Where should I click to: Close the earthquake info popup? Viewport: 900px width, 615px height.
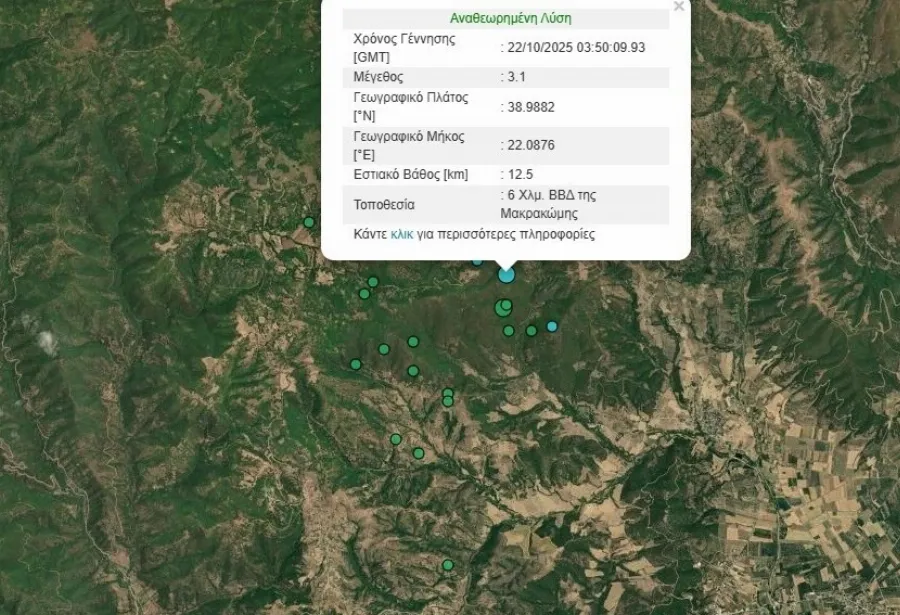point(679,7)
